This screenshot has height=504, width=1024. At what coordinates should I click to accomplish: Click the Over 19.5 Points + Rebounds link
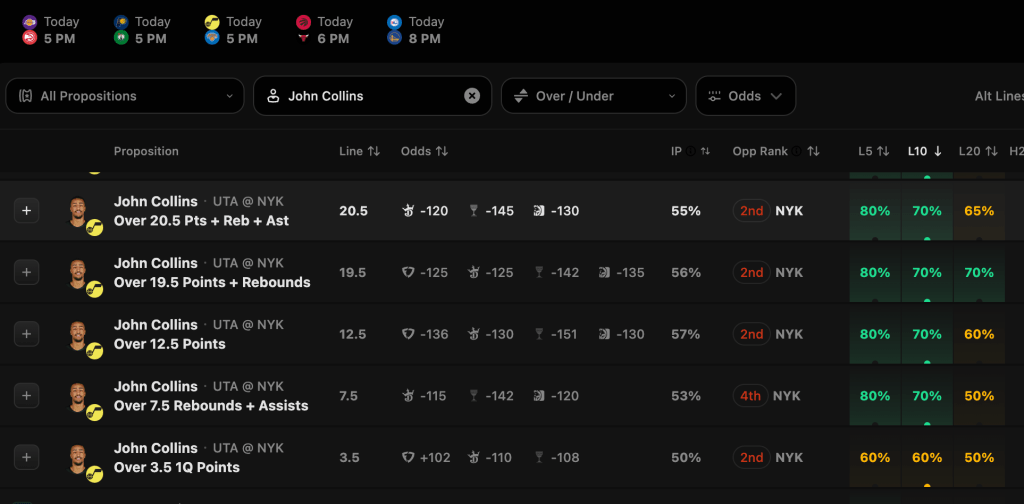click(x=212, y=282)
